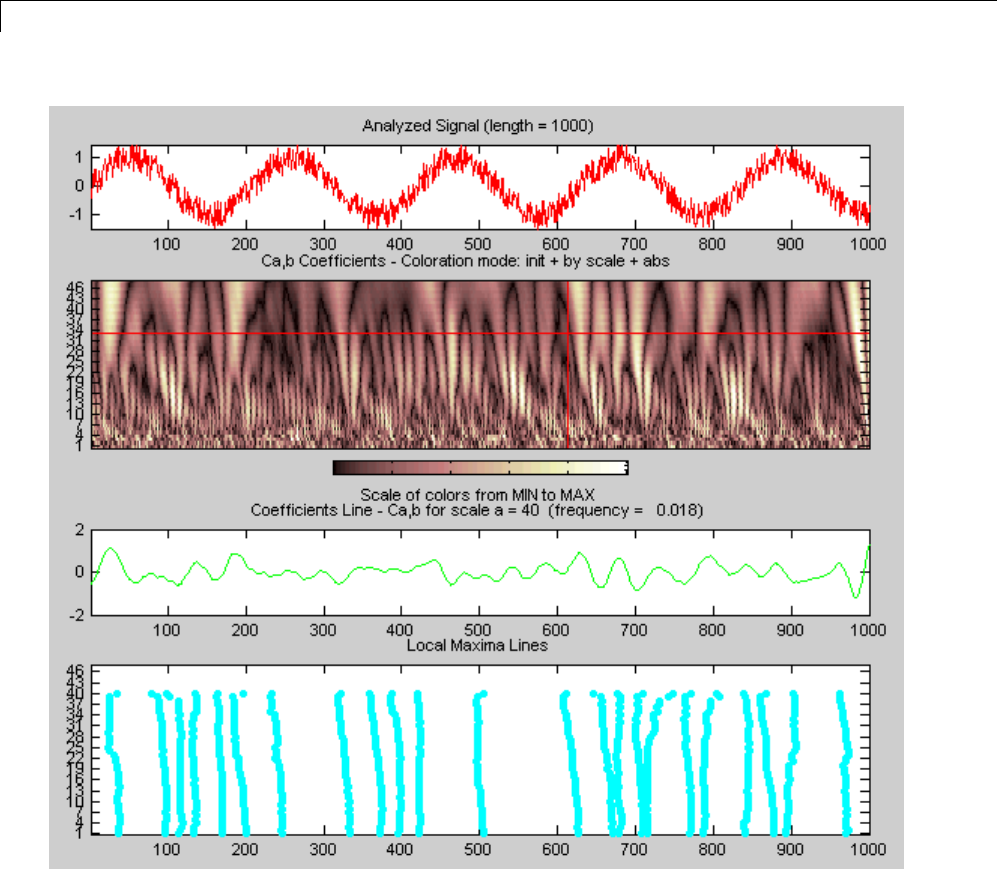Click the '(frequency = 0.018)' text
Image resolution: width=997 pixels, height=869 pixels.
(x=626, y=510)
